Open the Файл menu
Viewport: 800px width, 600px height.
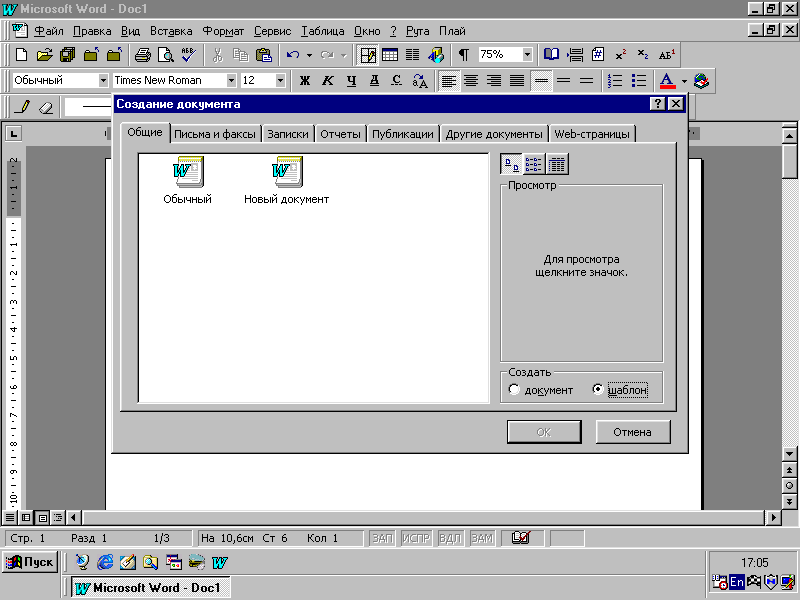pyautogui.click(x=48, y=31)
